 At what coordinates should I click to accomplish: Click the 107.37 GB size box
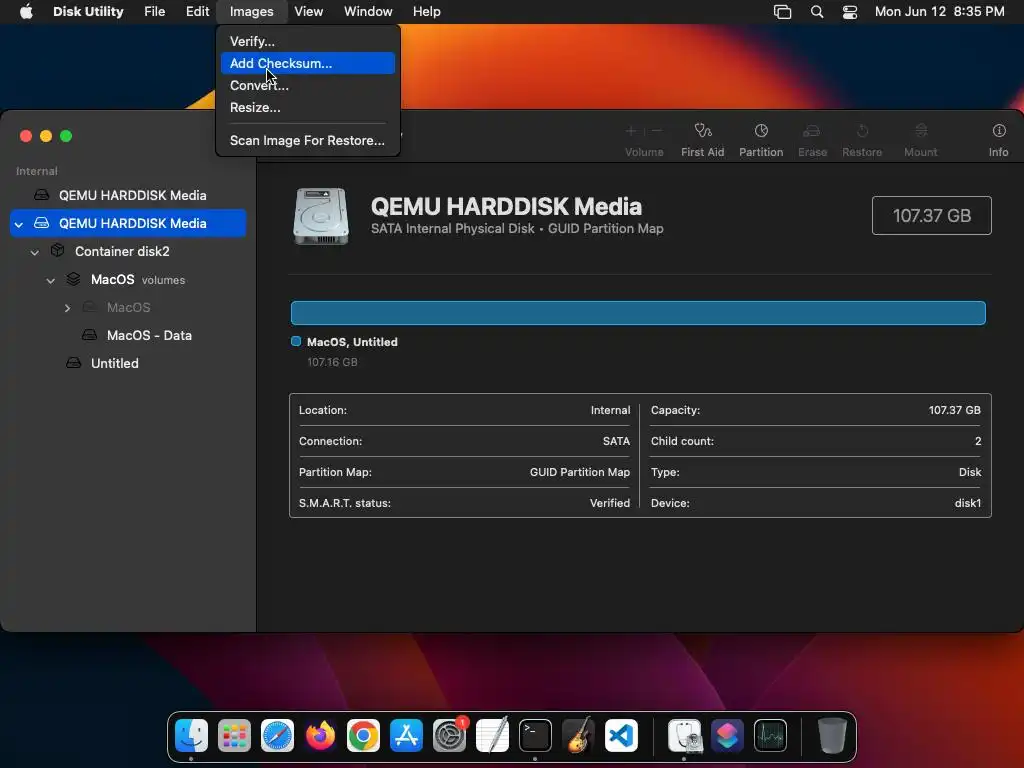click(x=932, y=216)
